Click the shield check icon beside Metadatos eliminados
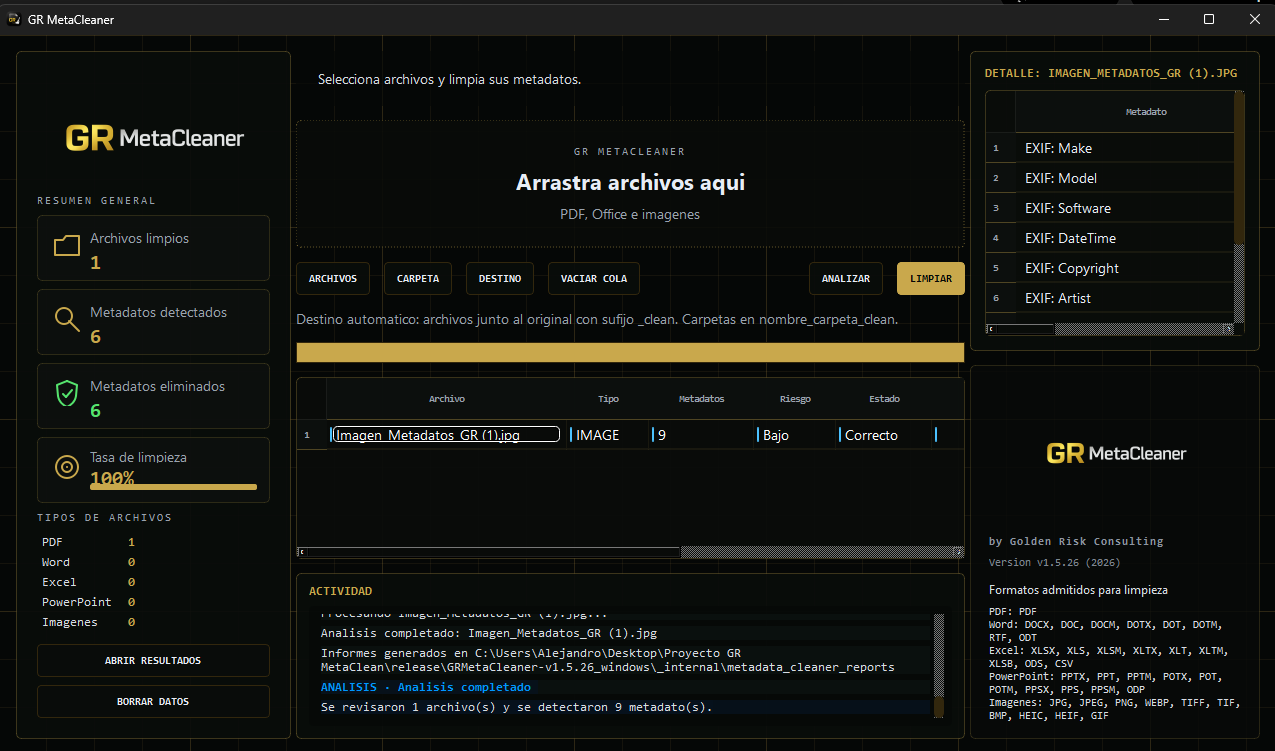 pos(67,395)
